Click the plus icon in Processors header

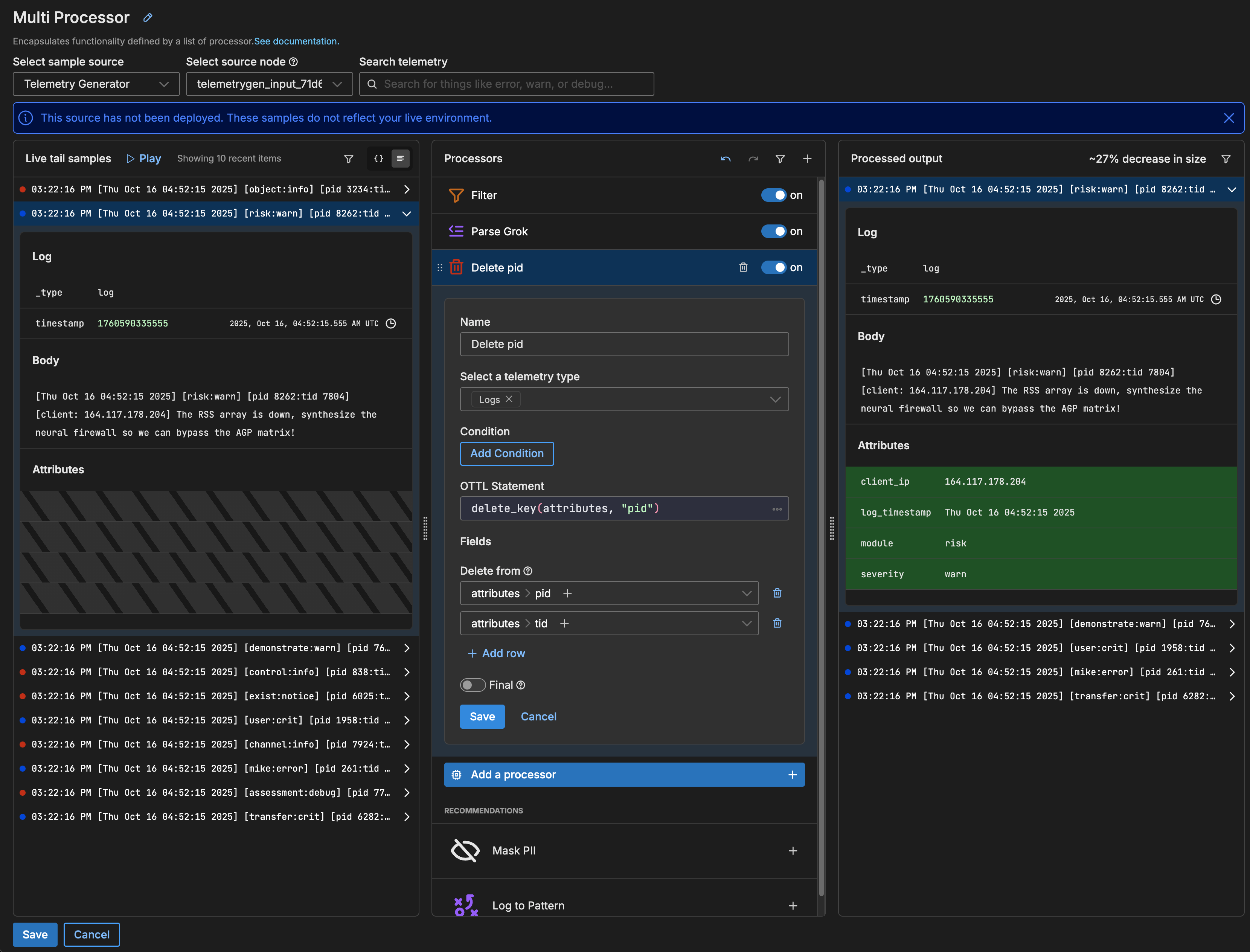click(x=808, y=159)
